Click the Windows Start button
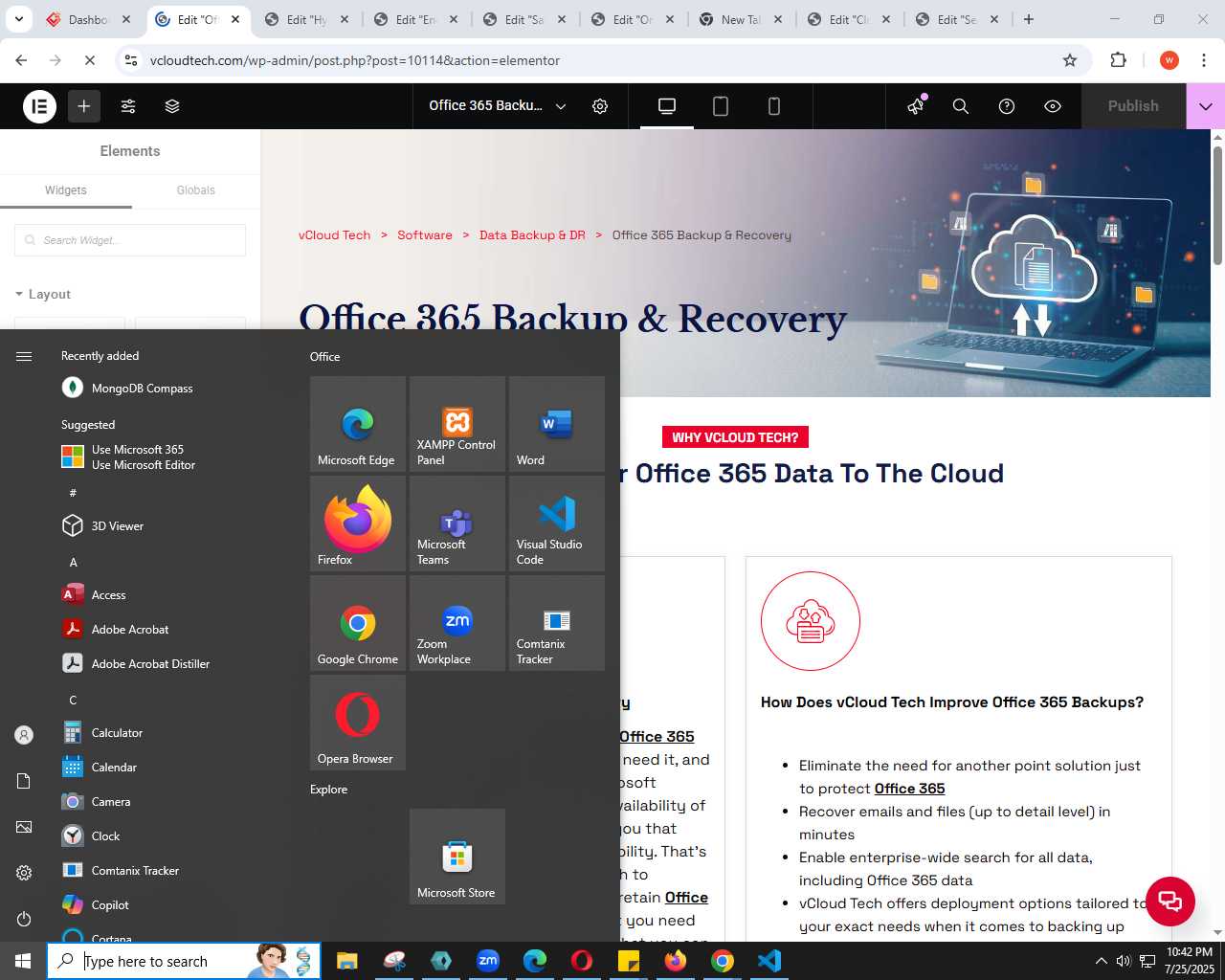Screen dimensions: 1225x980 point(23,961)
